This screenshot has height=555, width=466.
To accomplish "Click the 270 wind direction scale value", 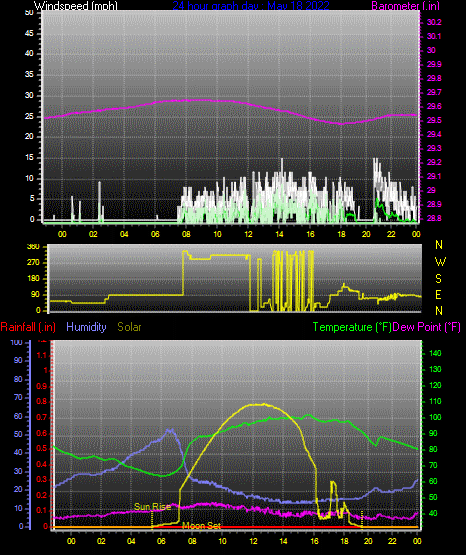I will 34,263.
